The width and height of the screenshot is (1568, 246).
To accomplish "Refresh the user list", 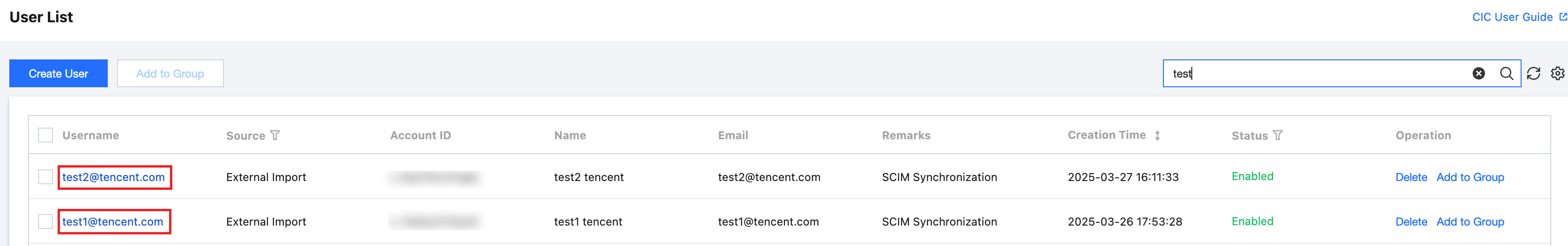I will (1533, 74).
